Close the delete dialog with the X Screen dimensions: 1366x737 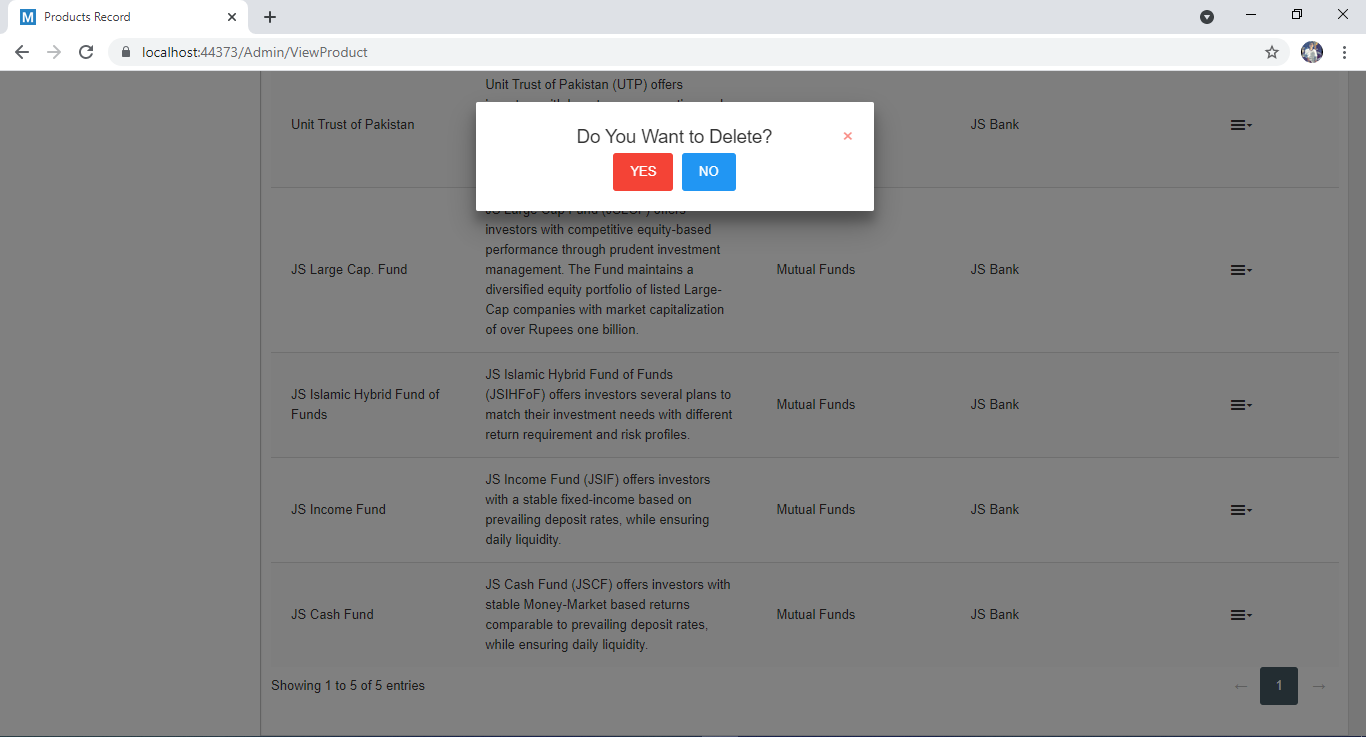(x=848, y=136)
